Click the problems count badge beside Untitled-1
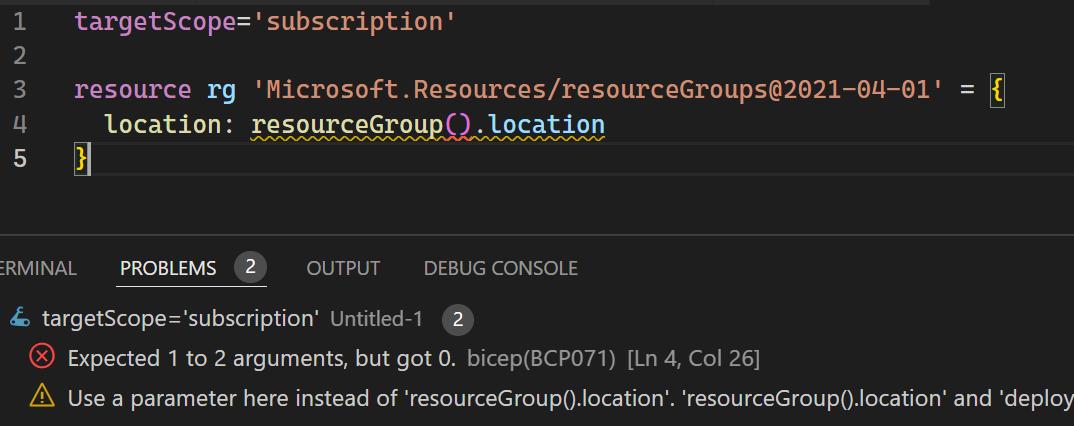This screenshot has height=426, width=1074. coord(458,320)
